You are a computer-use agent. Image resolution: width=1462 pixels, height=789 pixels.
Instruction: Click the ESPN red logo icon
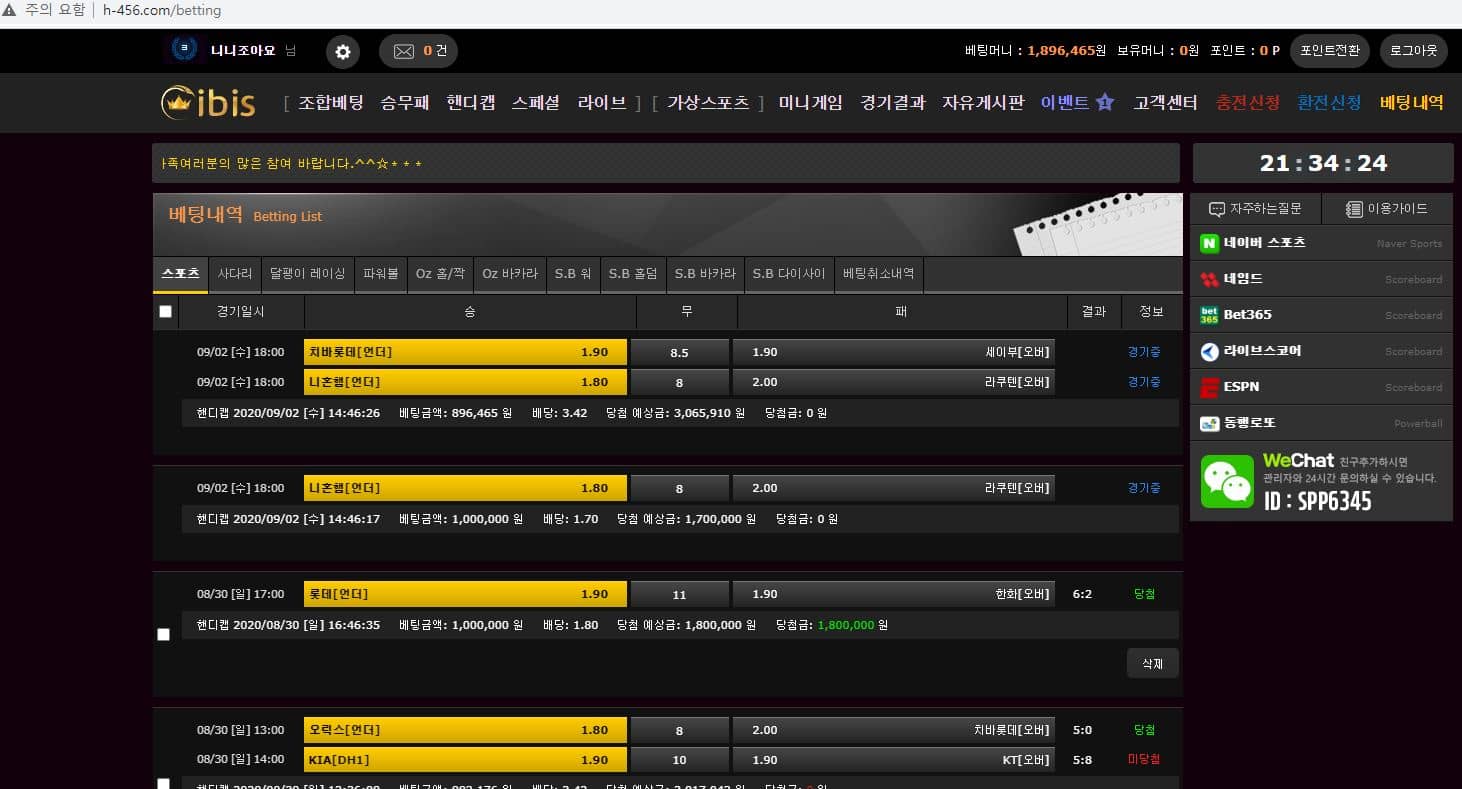coord(1210,387)
